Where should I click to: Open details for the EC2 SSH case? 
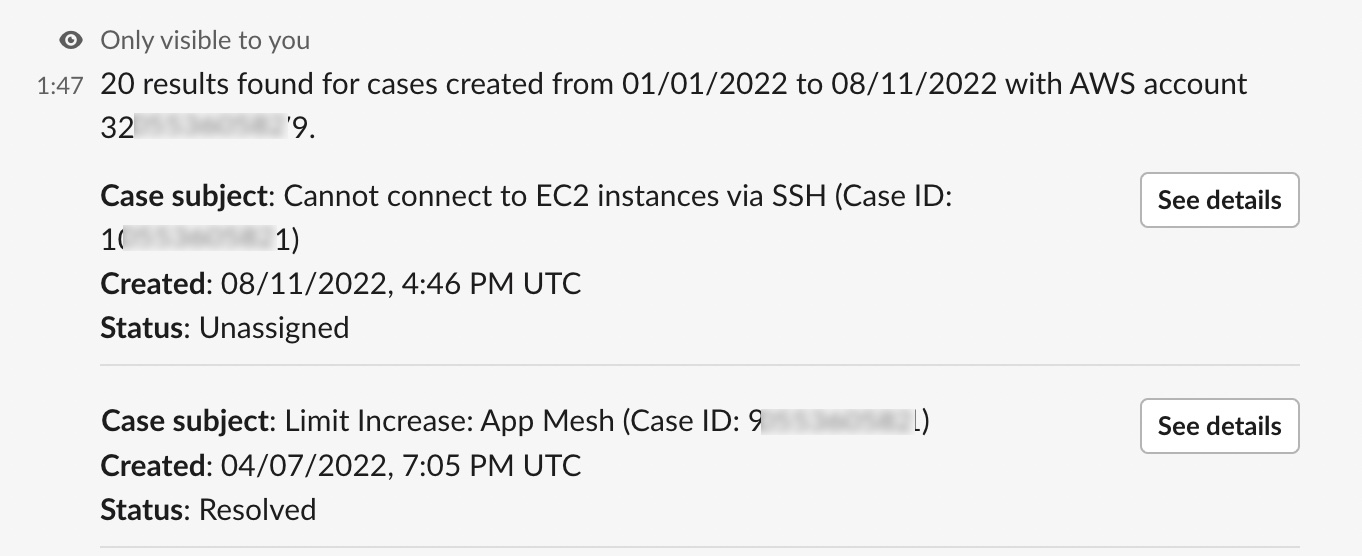(x=1219, y=200)
